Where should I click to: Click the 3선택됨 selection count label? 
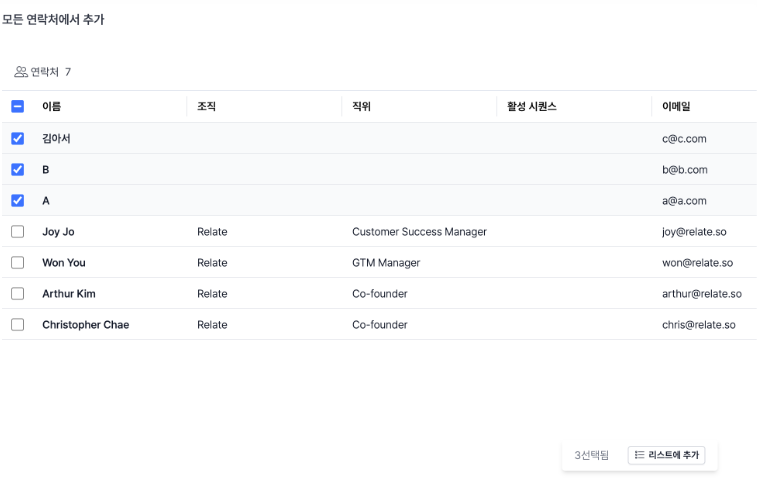pyautogui.click(x=591, y=455)
